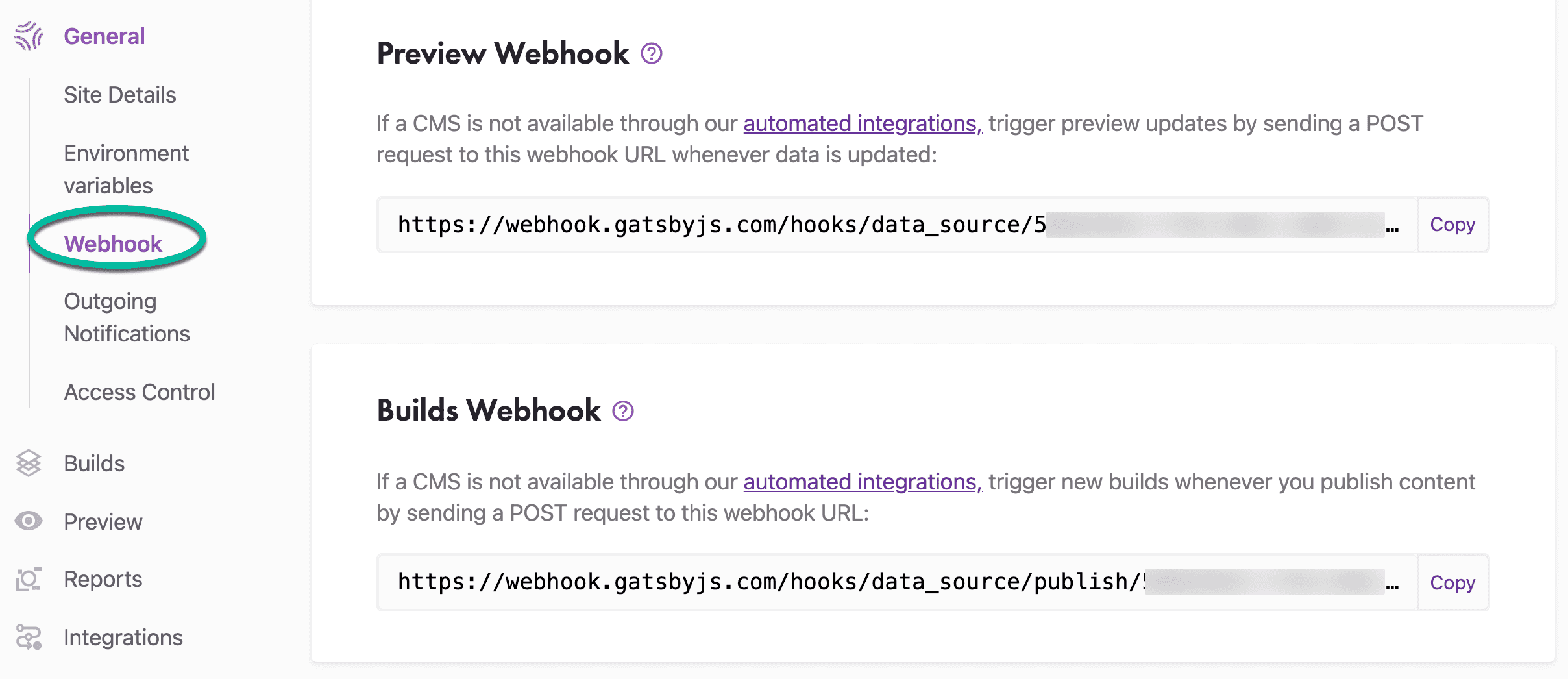Open Outgoing Notifications settings
Image resolution: width=1568 pixels, height=679 pixels.
coord(127,317)
